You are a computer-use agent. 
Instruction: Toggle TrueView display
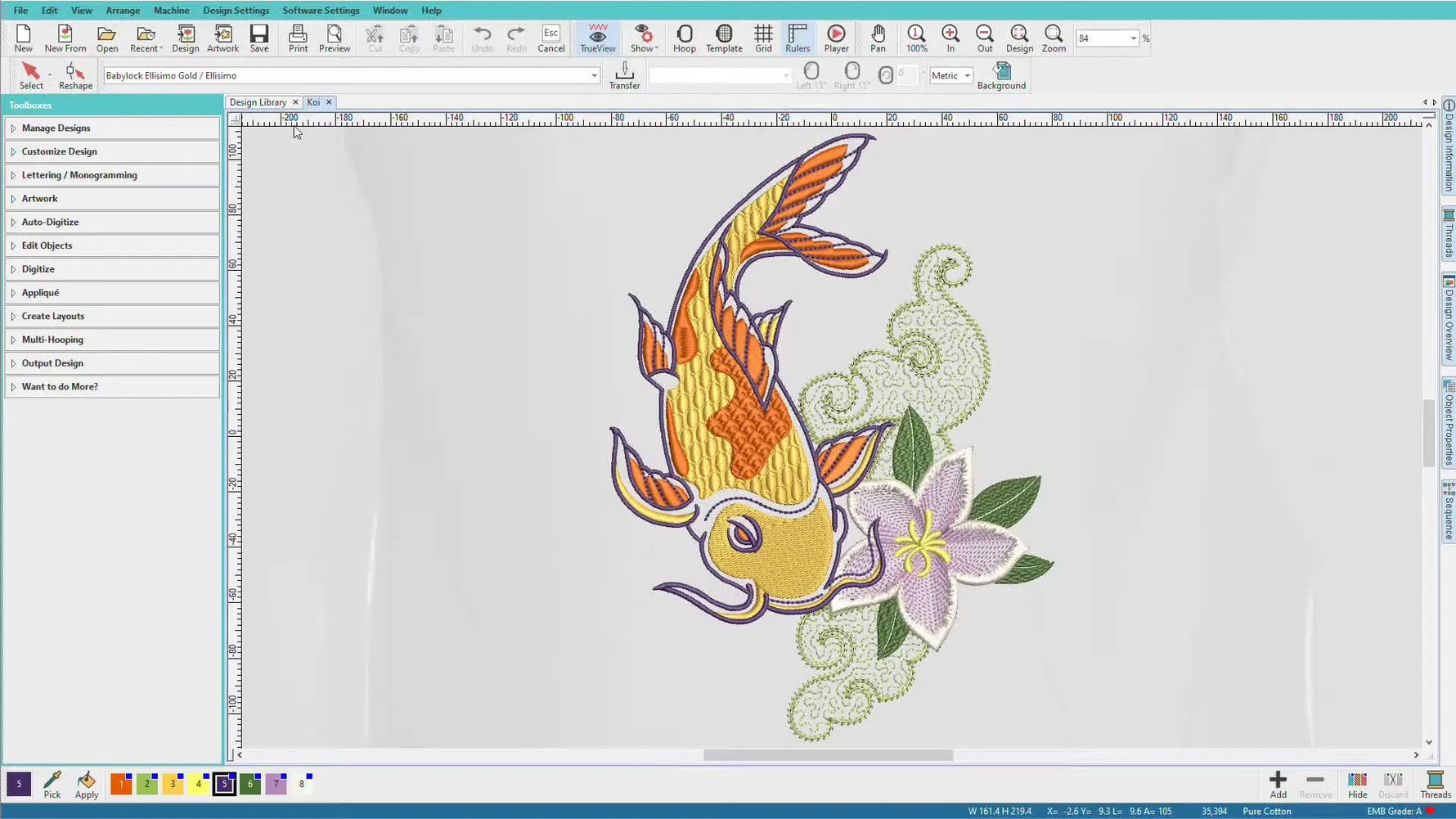[x=598, y=38]
